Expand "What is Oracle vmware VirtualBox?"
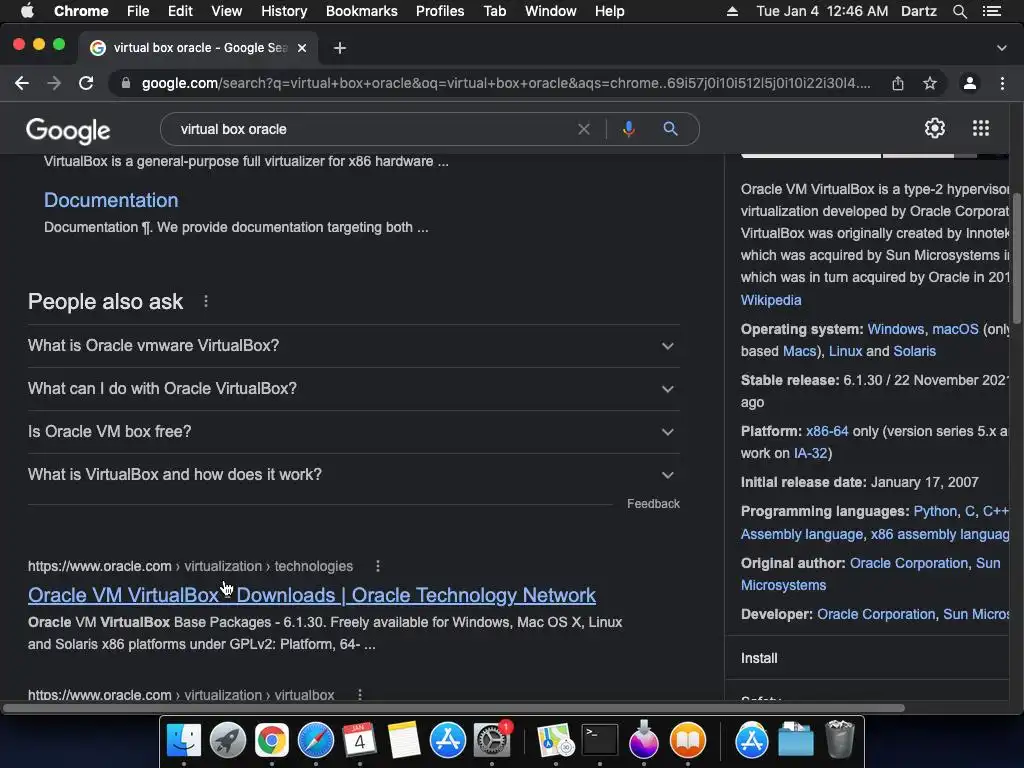 pos(353,345)
